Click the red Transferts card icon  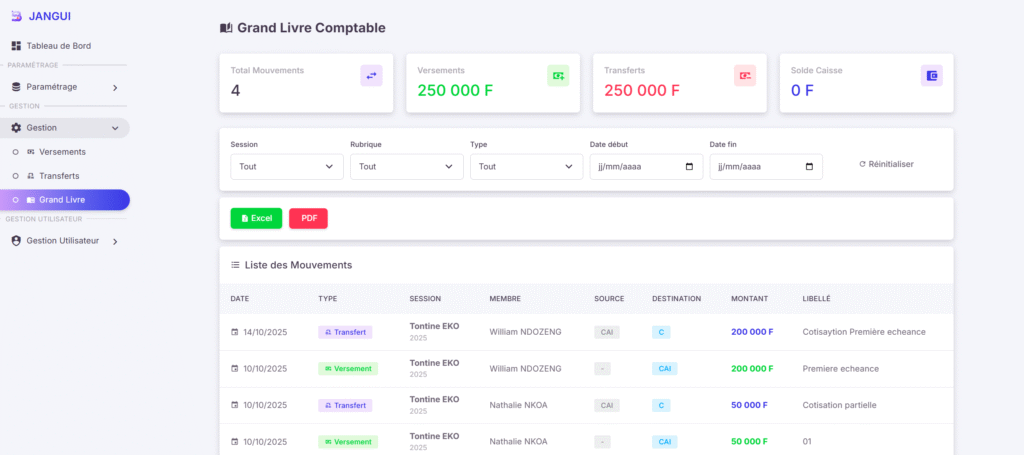[744, 75]
